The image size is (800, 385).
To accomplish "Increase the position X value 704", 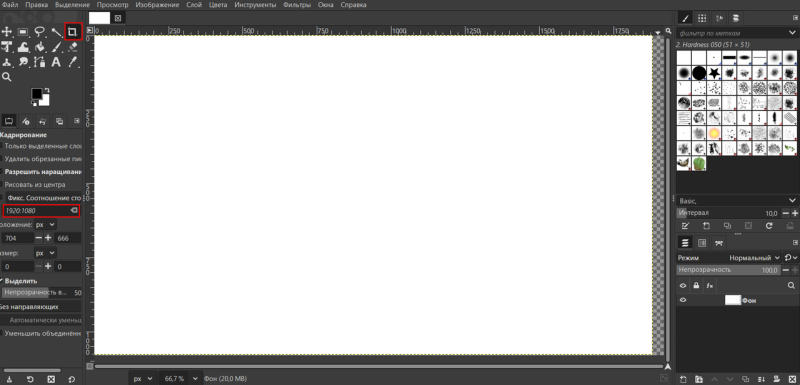I will click(x=48, y=238).
